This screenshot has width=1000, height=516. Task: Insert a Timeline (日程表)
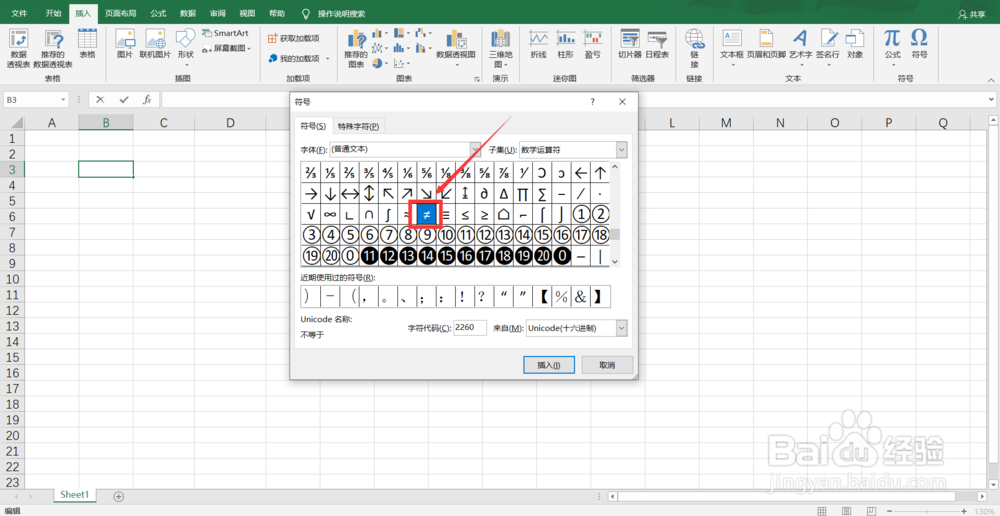pyautogui.click(x=657, y=45)
